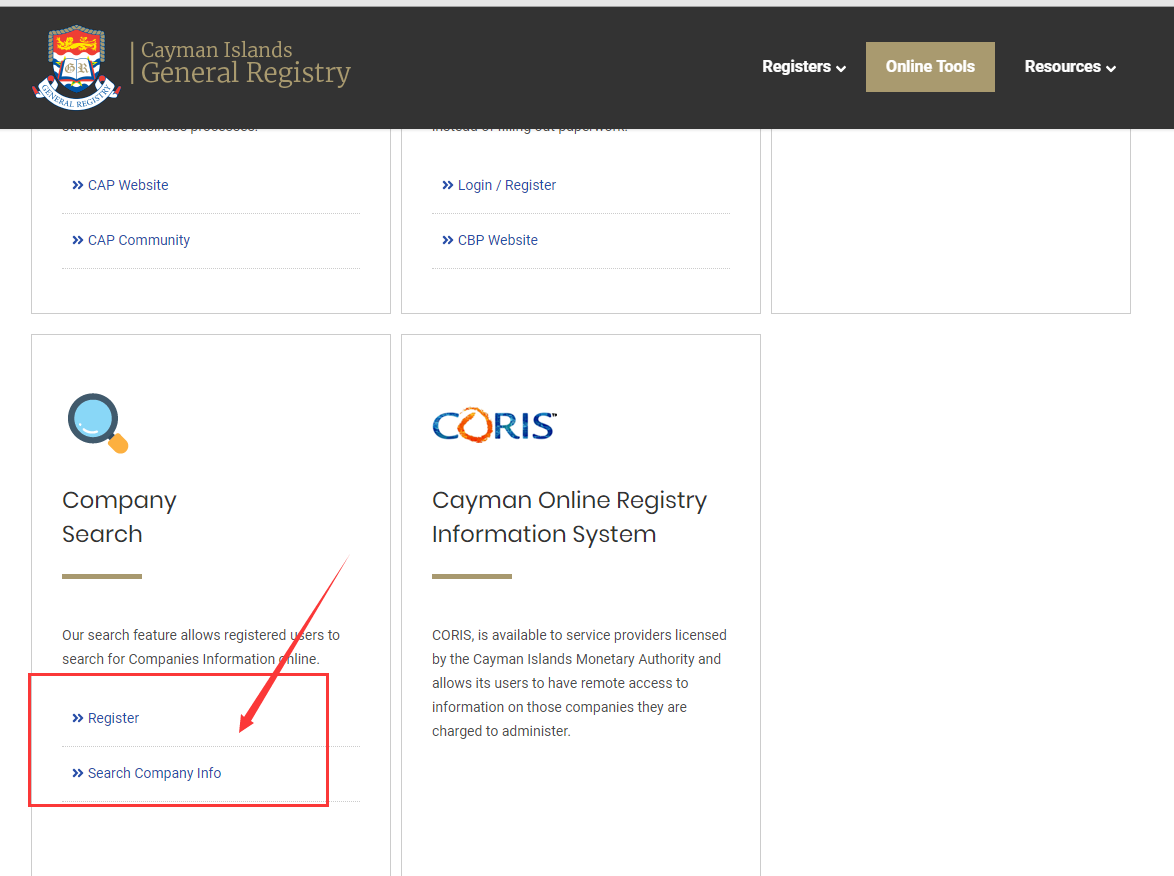The image size is (1174, 876).
Task: Visit the CBP Website link
Action: [x=498, y=240]
